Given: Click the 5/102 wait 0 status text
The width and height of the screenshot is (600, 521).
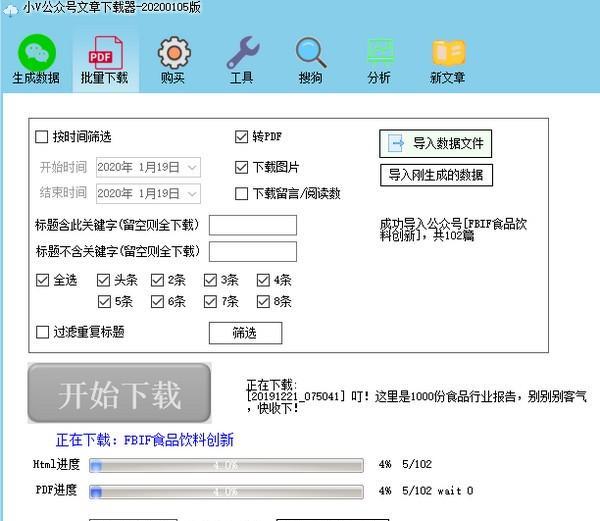Looking at the screenshot, I should (437, 490).
